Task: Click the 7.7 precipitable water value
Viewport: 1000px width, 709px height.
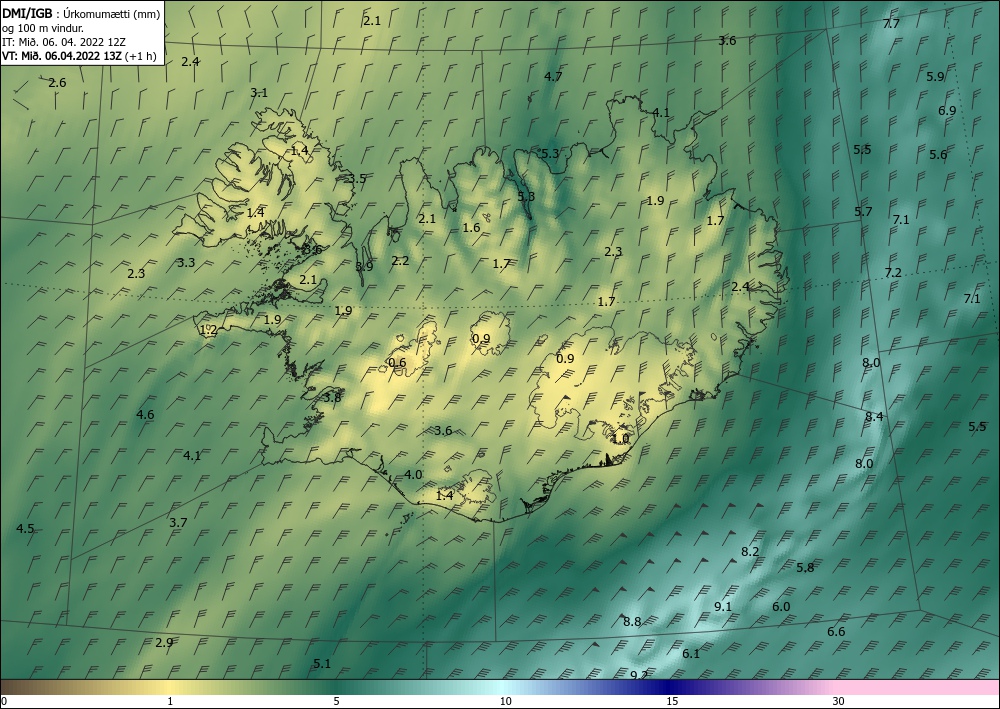Action: coord(891,24)
